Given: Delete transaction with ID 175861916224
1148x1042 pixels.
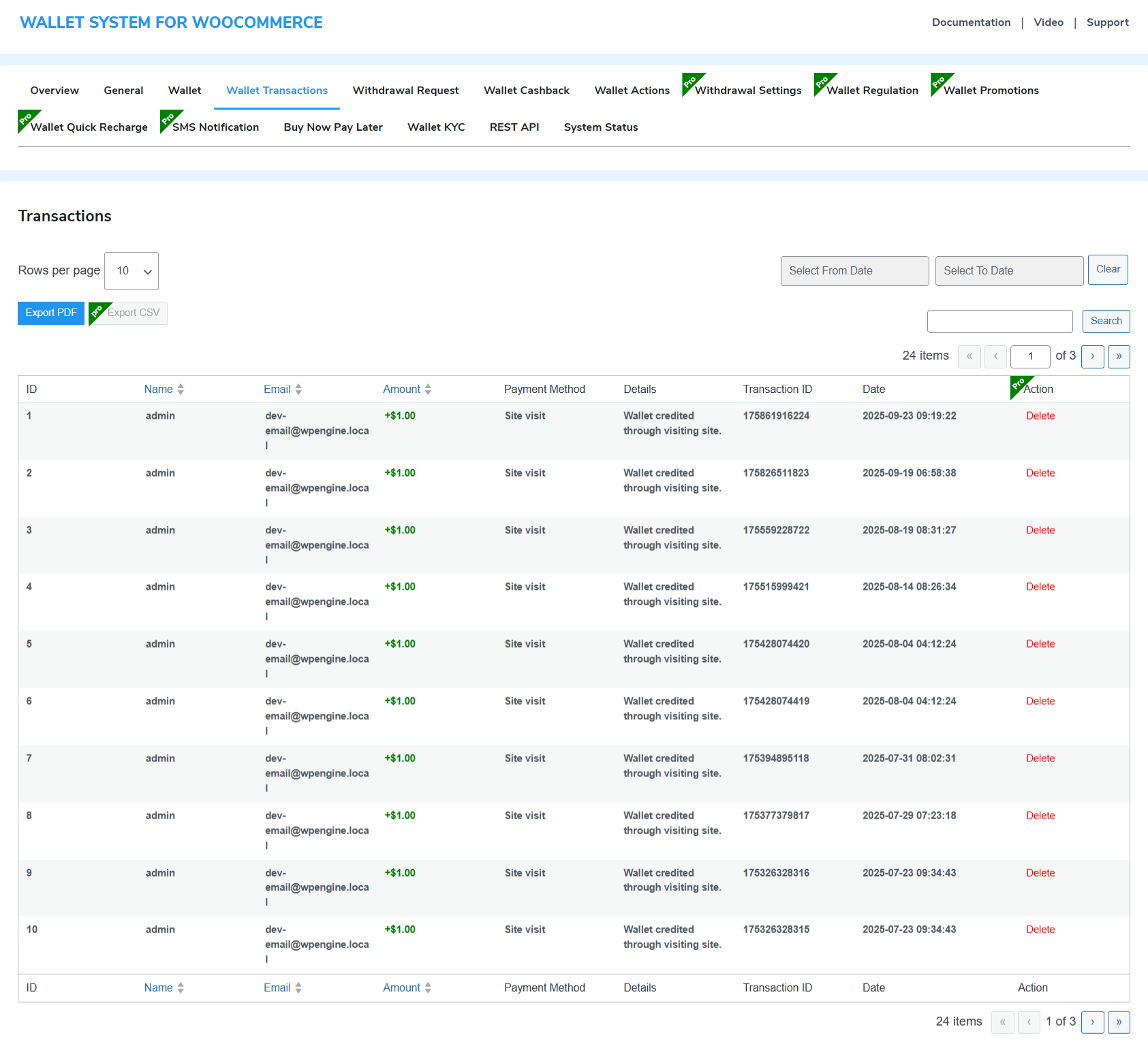Looking at the screenshot, I should 1040,415.
